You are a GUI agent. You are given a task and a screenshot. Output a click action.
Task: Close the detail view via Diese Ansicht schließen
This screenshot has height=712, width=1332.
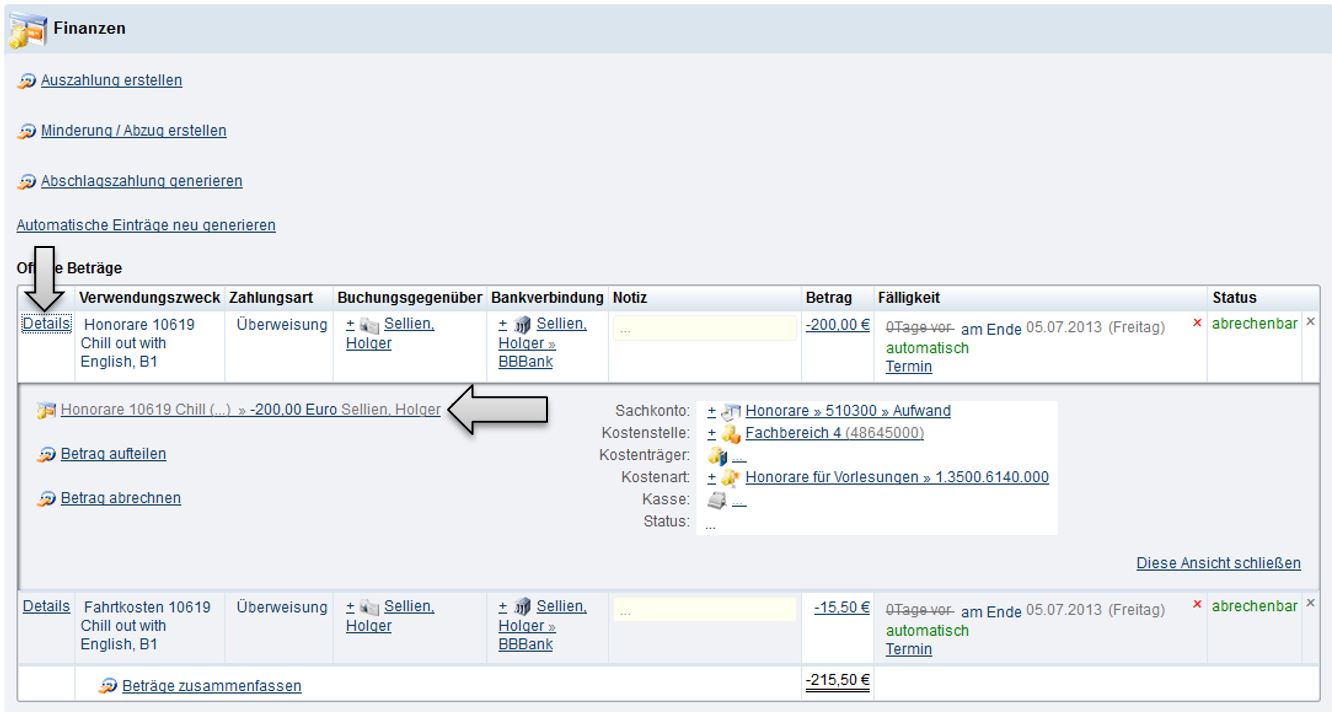1218,563
